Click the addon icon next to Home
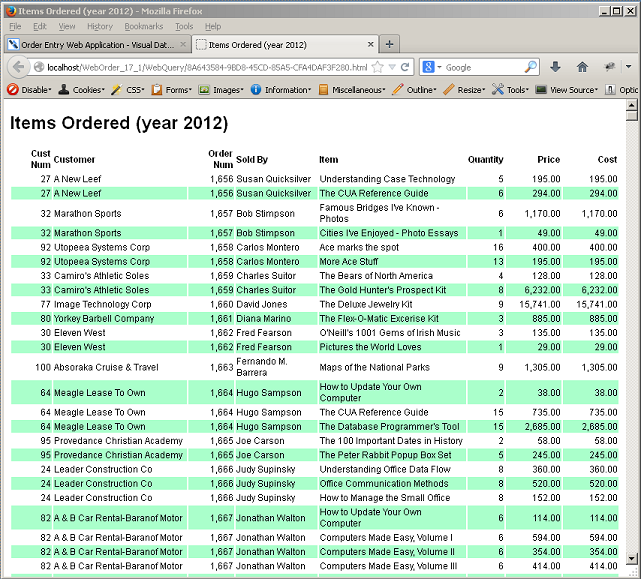The image size is (641, 579). 609,67
